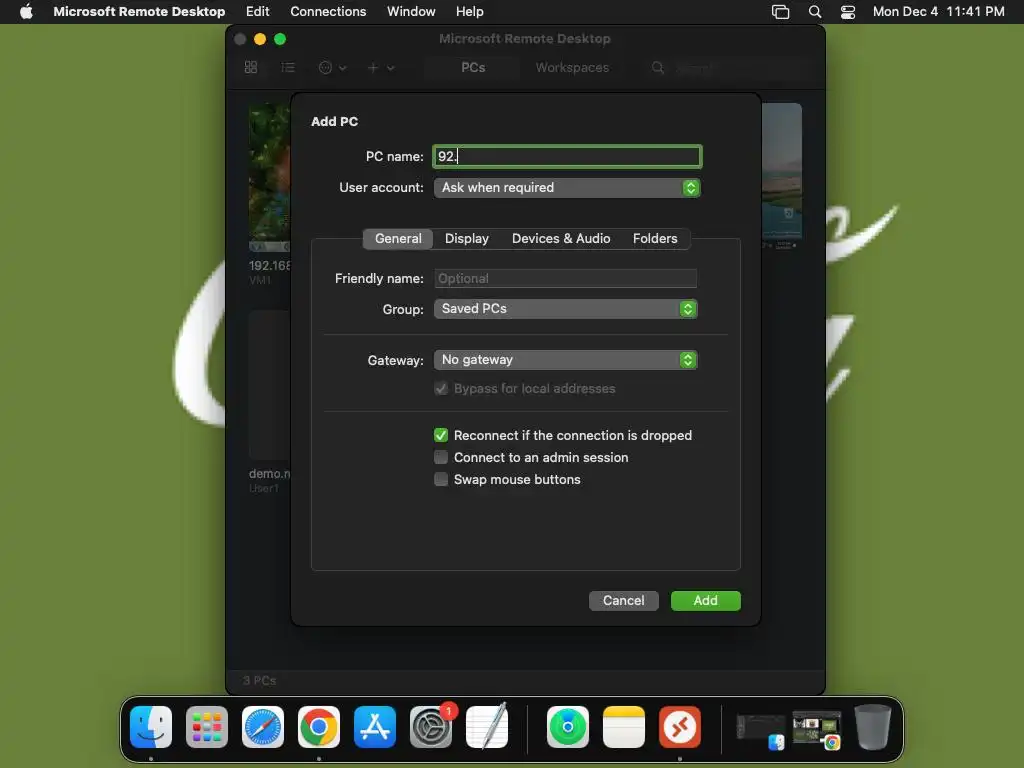Click into the PC name field
Screen dimensions: 1024x768
click(x=567, y=156)
